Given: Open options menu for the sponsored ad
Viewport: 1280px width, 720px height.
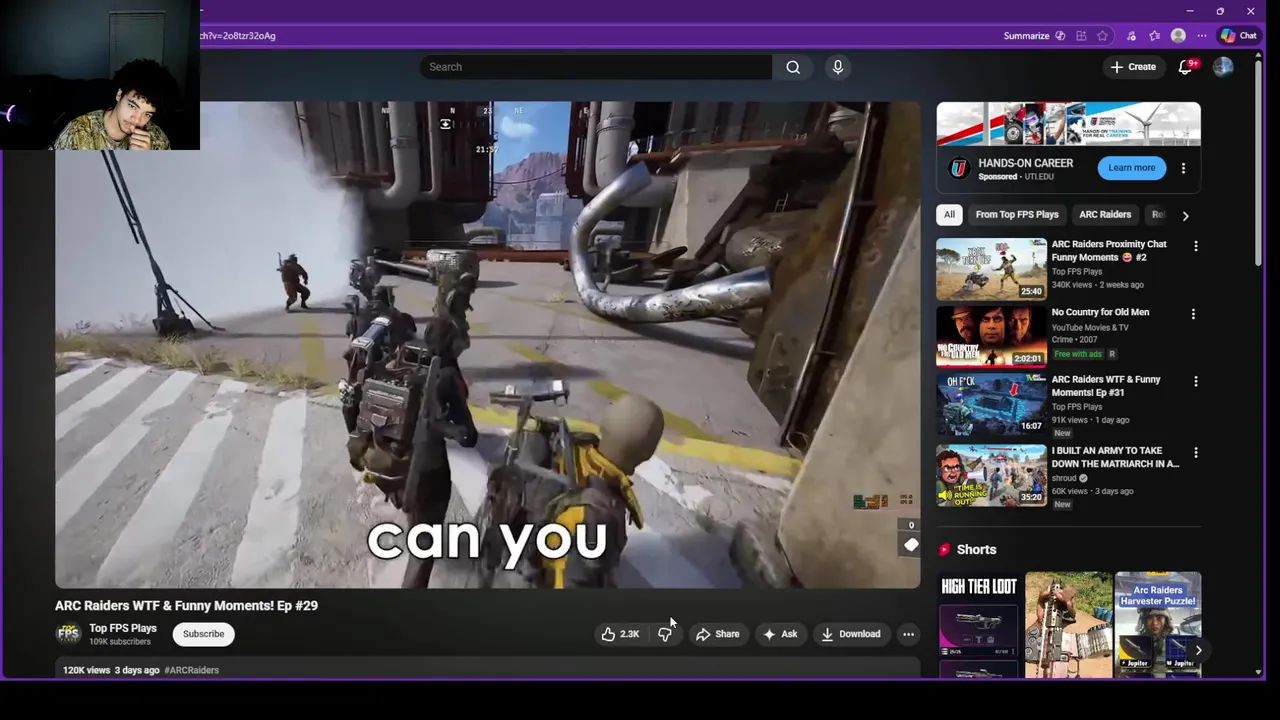Looking at the screenshot, I should (1184, 168).
